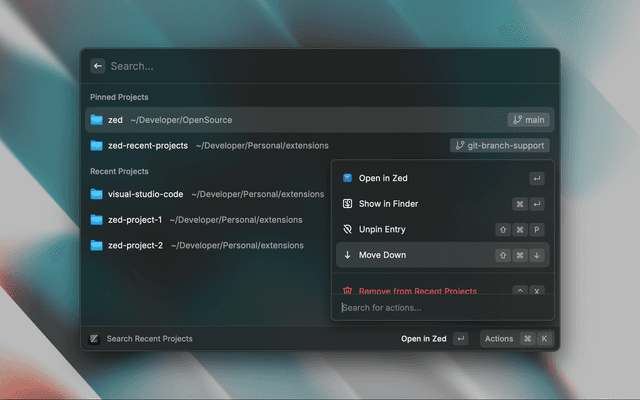640x400 pixels.
Task: Choose Remove from Recent Projects
Action: [417, 291]
